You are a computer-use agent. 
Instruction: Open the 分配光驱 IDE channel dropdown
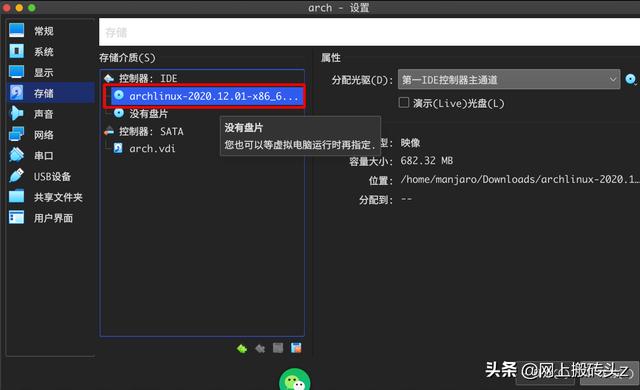(x=509, y=80)
